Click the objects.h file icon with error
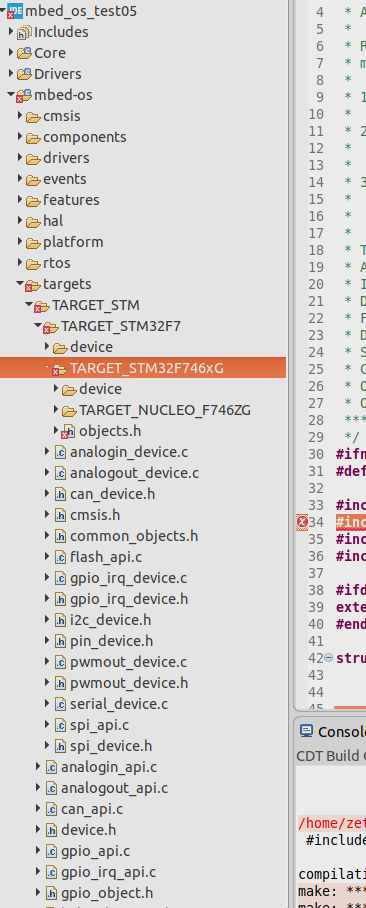The image size is (366, 908). (69, 431)
